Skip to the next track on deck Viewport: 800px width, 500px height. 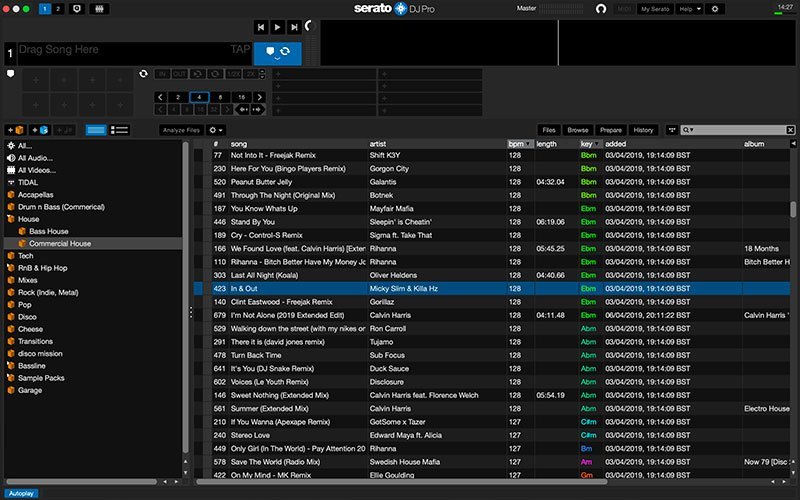coord(294,27)
